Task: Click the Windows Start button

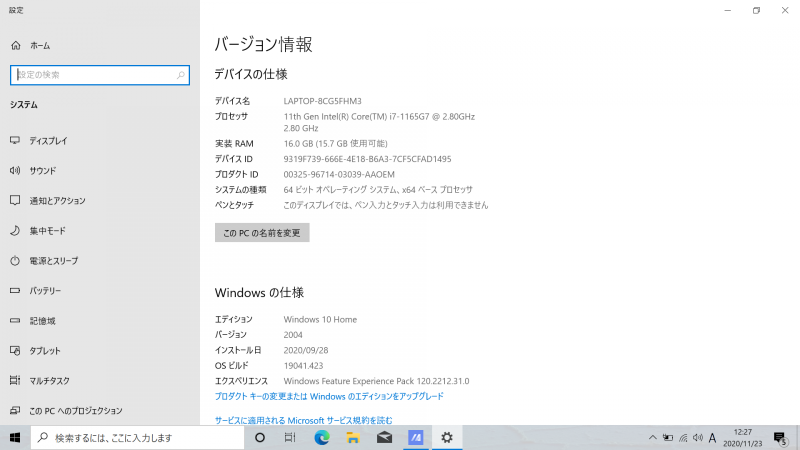Action: [x=15, y=438]
